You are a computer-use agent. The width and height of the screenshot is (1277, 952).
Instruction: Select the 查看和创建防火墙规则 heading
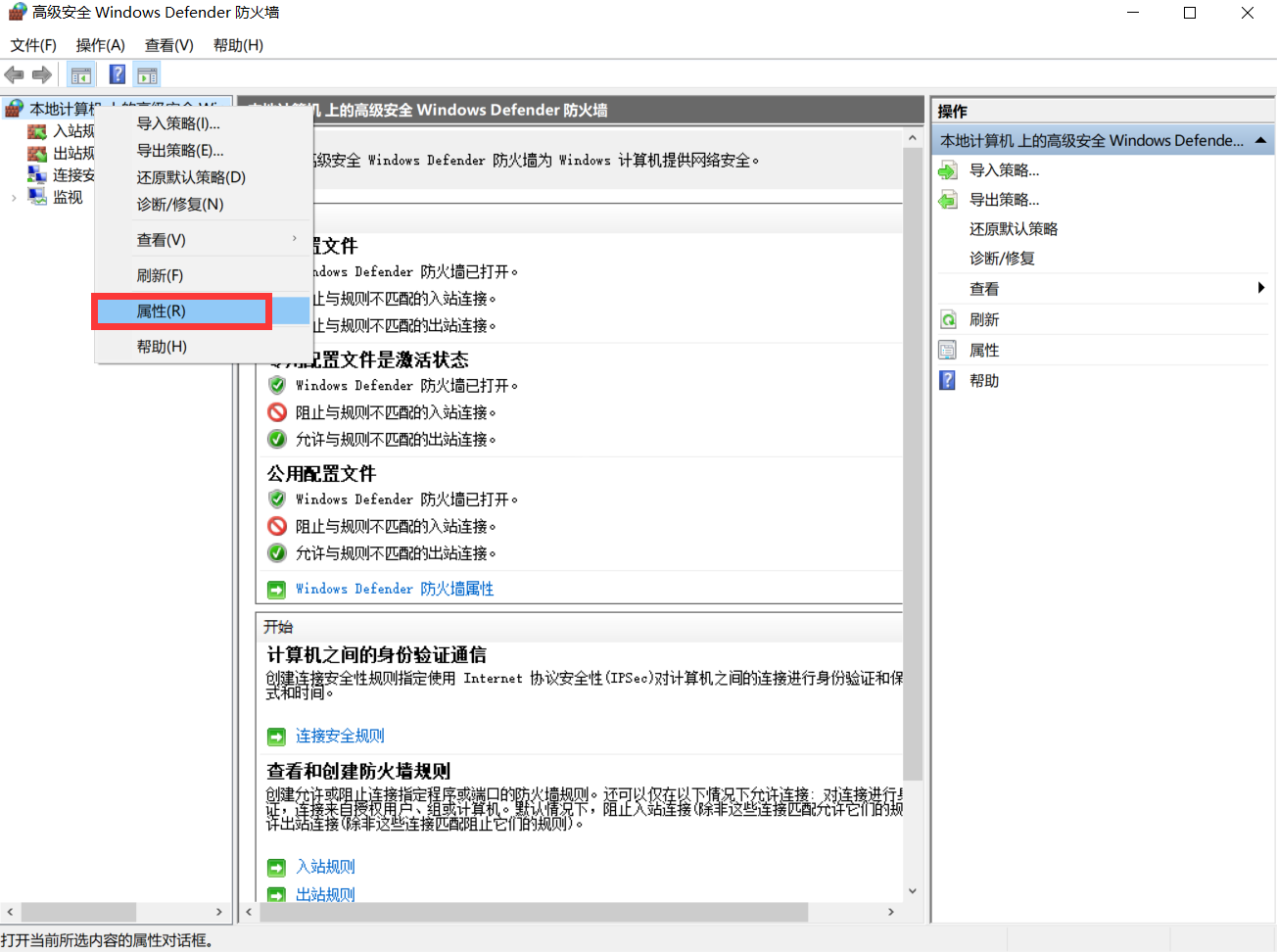(x=358, y=772)
